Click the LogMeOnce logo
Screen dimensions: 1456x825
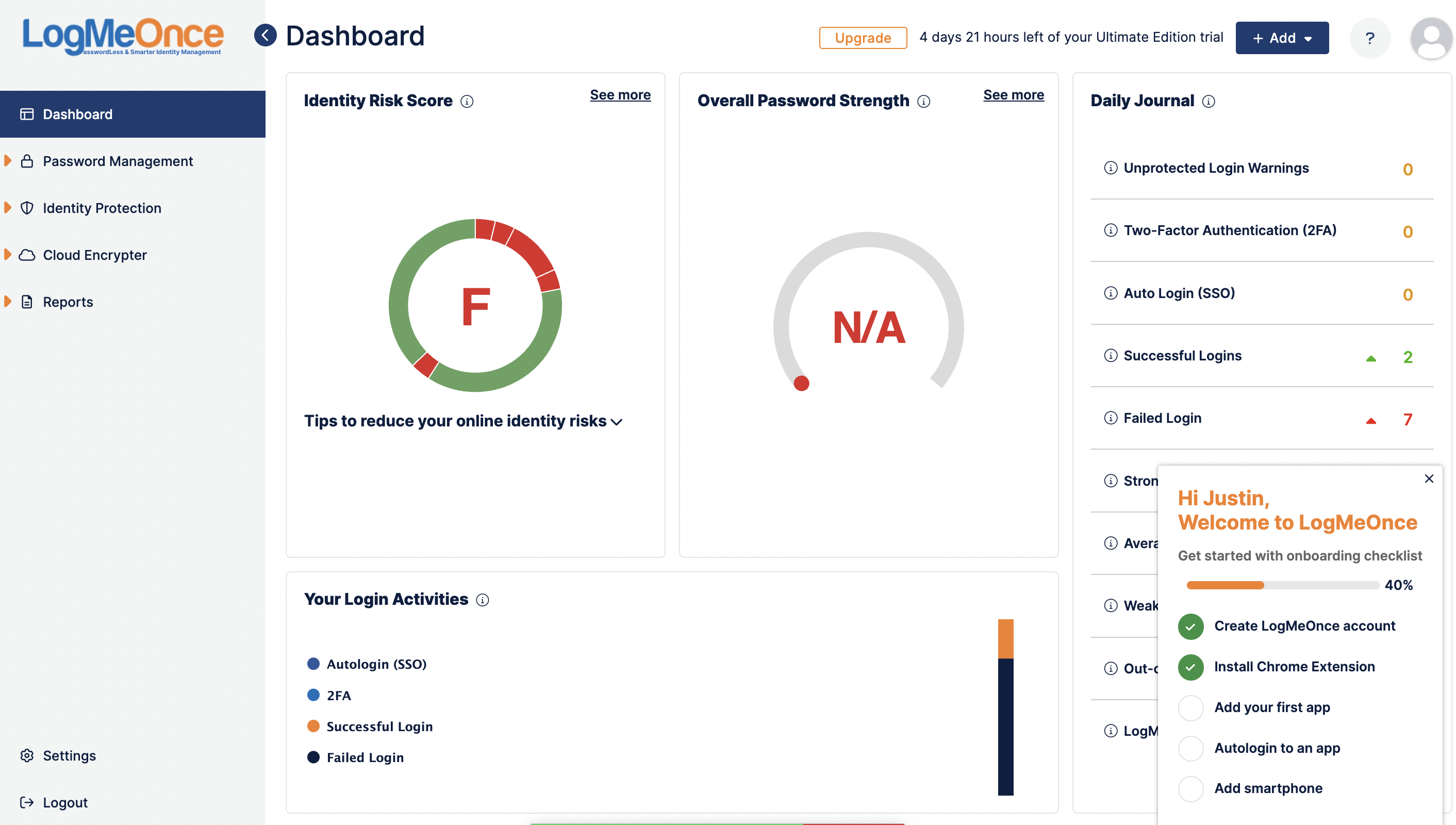point(123,36)
